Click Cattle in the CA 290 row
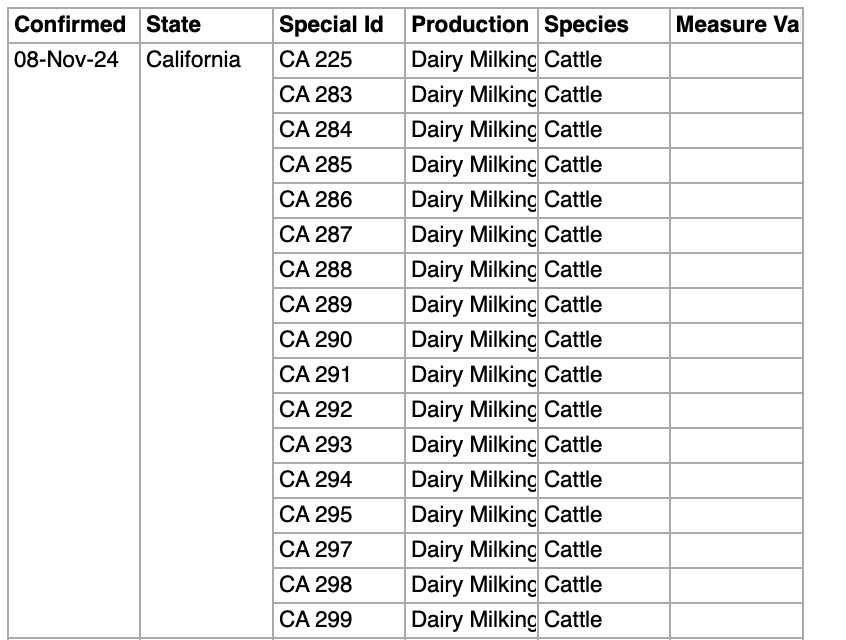The height and width of the screenshot is (640, 846). click(x=574, y=340)
